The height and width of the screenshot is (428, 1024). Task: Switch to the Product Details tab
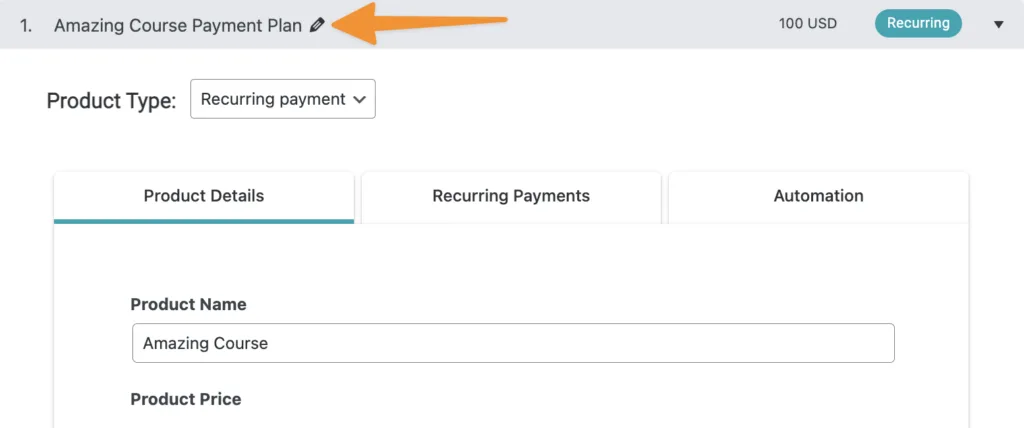pos(204,196)
